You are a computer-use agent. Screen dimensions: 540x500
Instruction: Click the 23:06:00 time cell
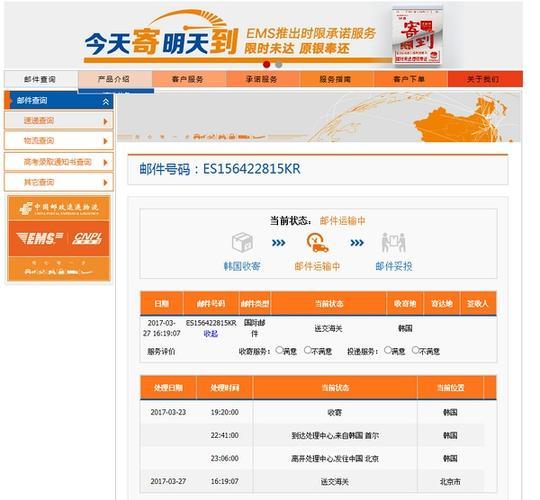[x=225, y=458]
